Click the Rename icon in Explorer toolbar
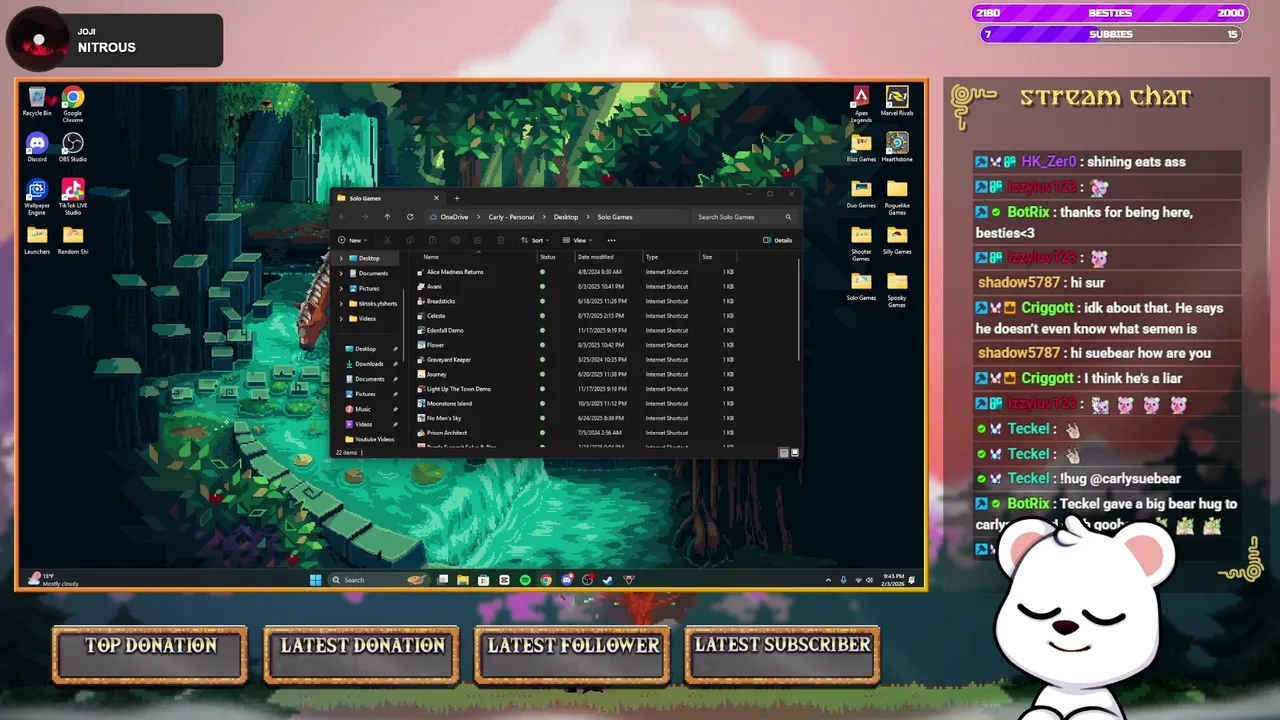 pyautogui.click(x=455, y=240)
